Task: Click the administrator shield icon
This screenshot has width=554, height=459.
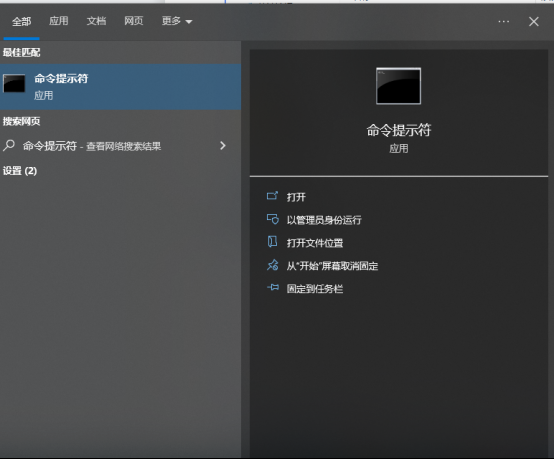Action: coord(272,219)
